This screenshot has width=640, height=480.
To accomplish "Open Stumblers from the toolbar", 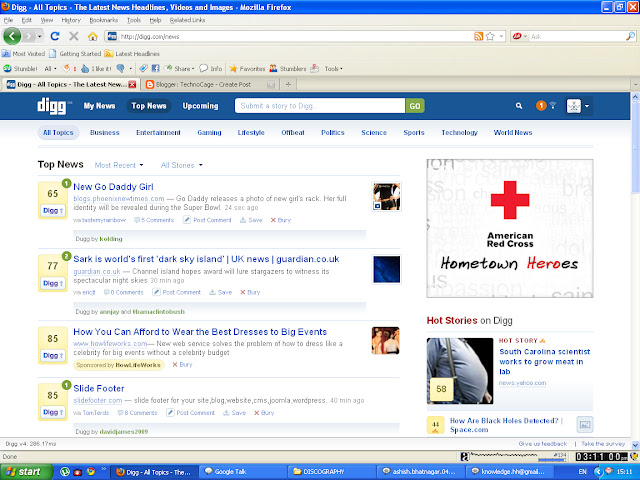I will pyautogui.click(x=288, y=69).
